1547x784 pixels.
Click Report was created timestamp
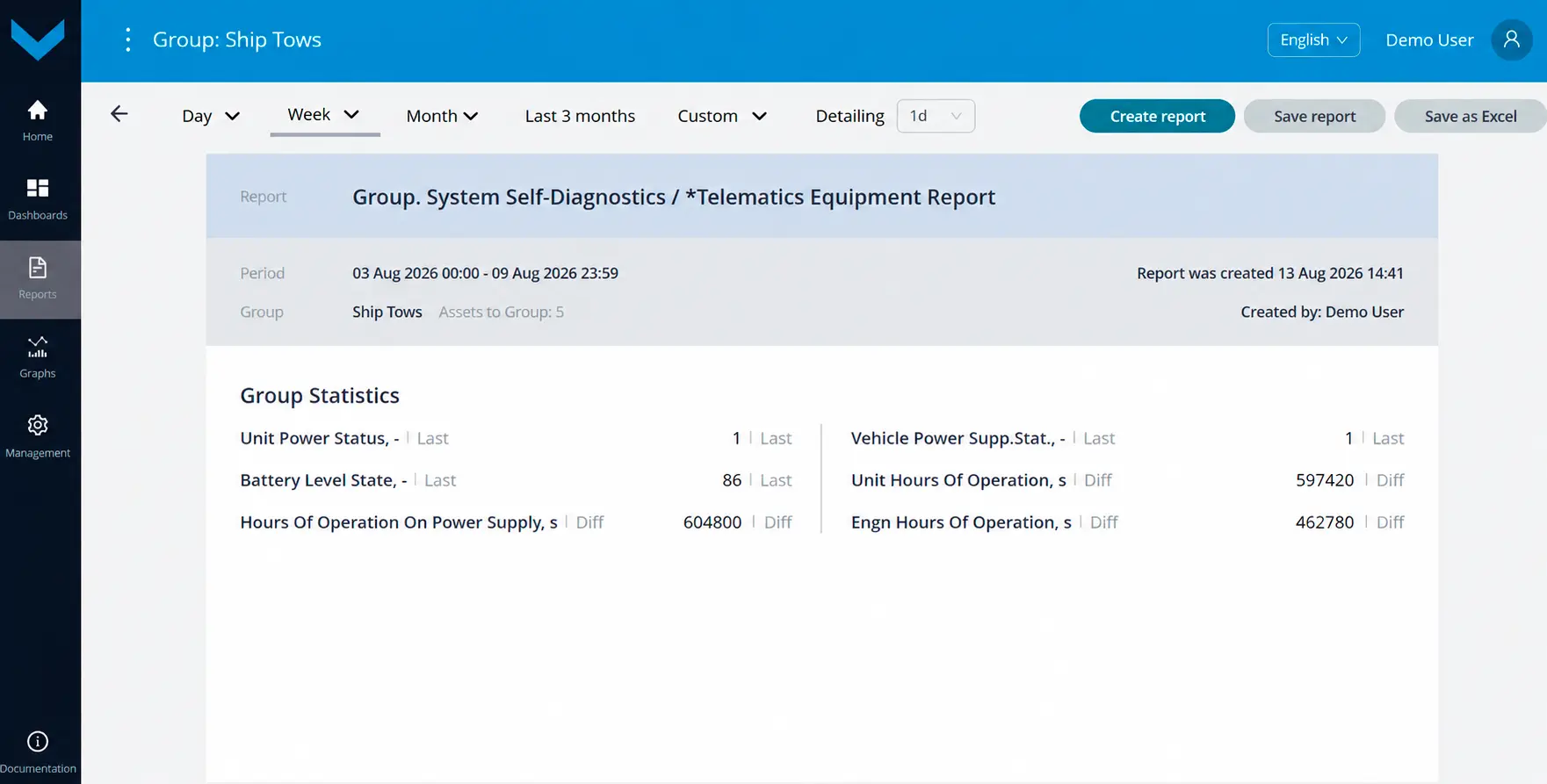1270,273
